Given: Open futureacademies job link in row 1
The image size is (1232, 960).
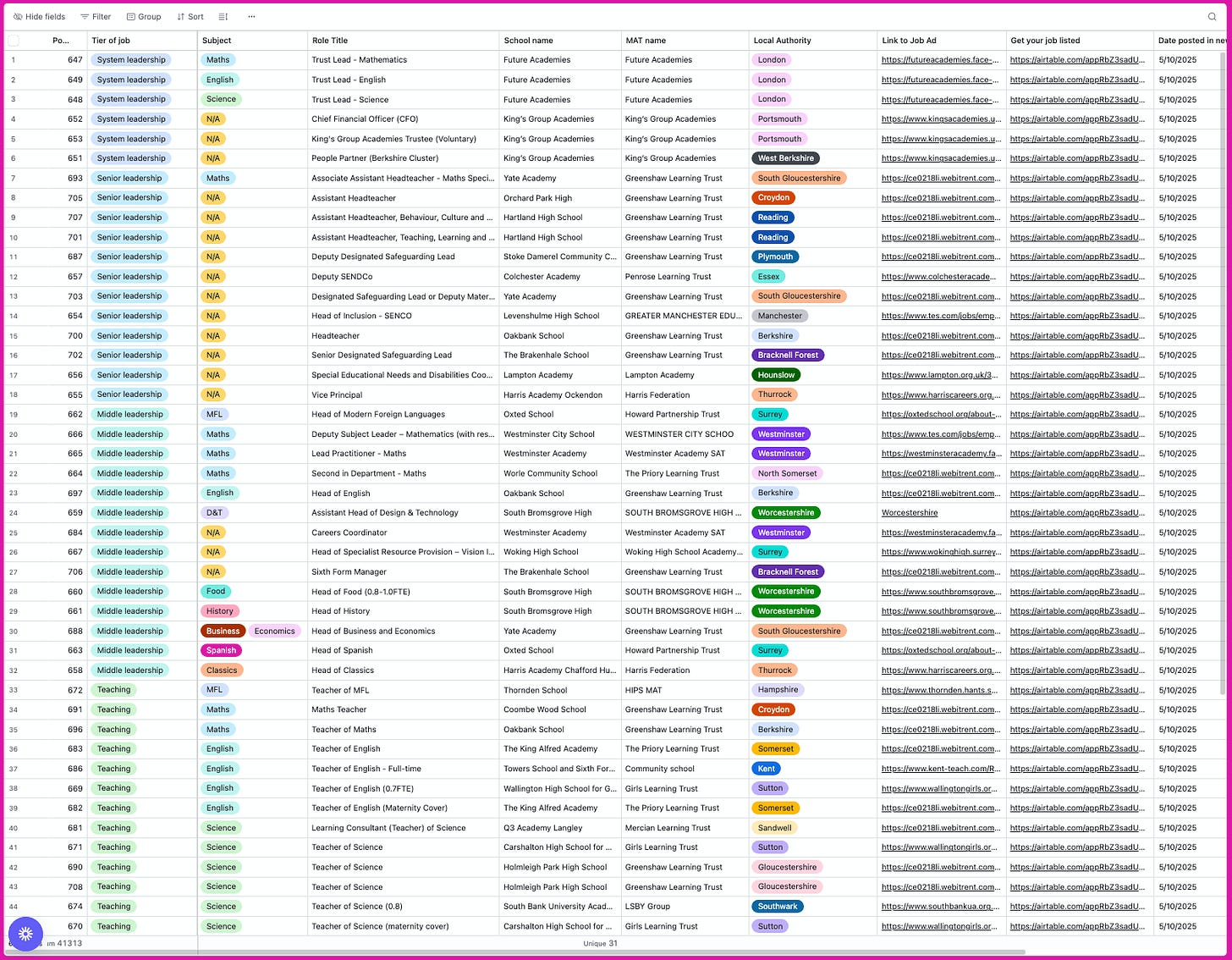Looking at the screenshot, I should tap(940, 60).
